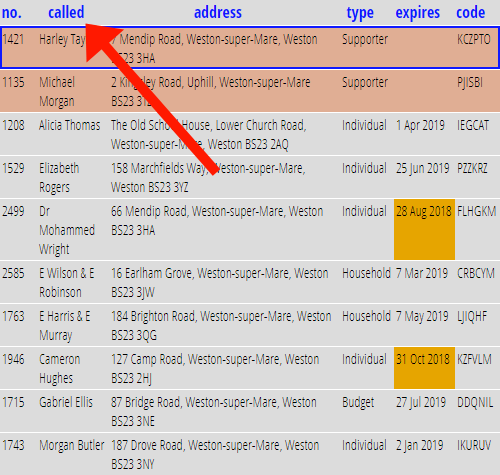Sort by the 'expires' column header
Screen dimensions: 500x475
click(418, 13)
